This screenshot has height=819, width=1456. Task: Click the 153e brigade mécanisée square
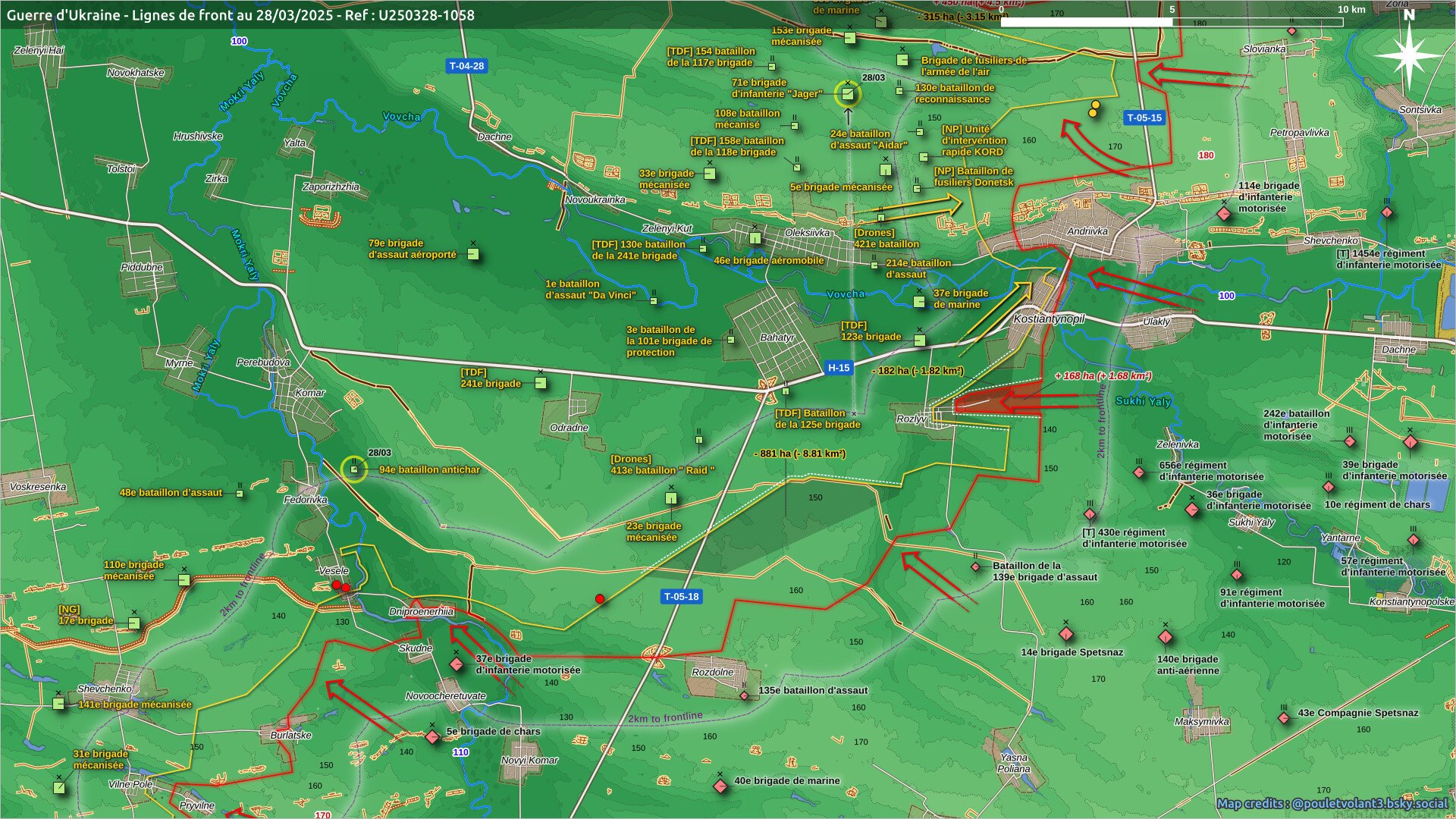(850, 38)
